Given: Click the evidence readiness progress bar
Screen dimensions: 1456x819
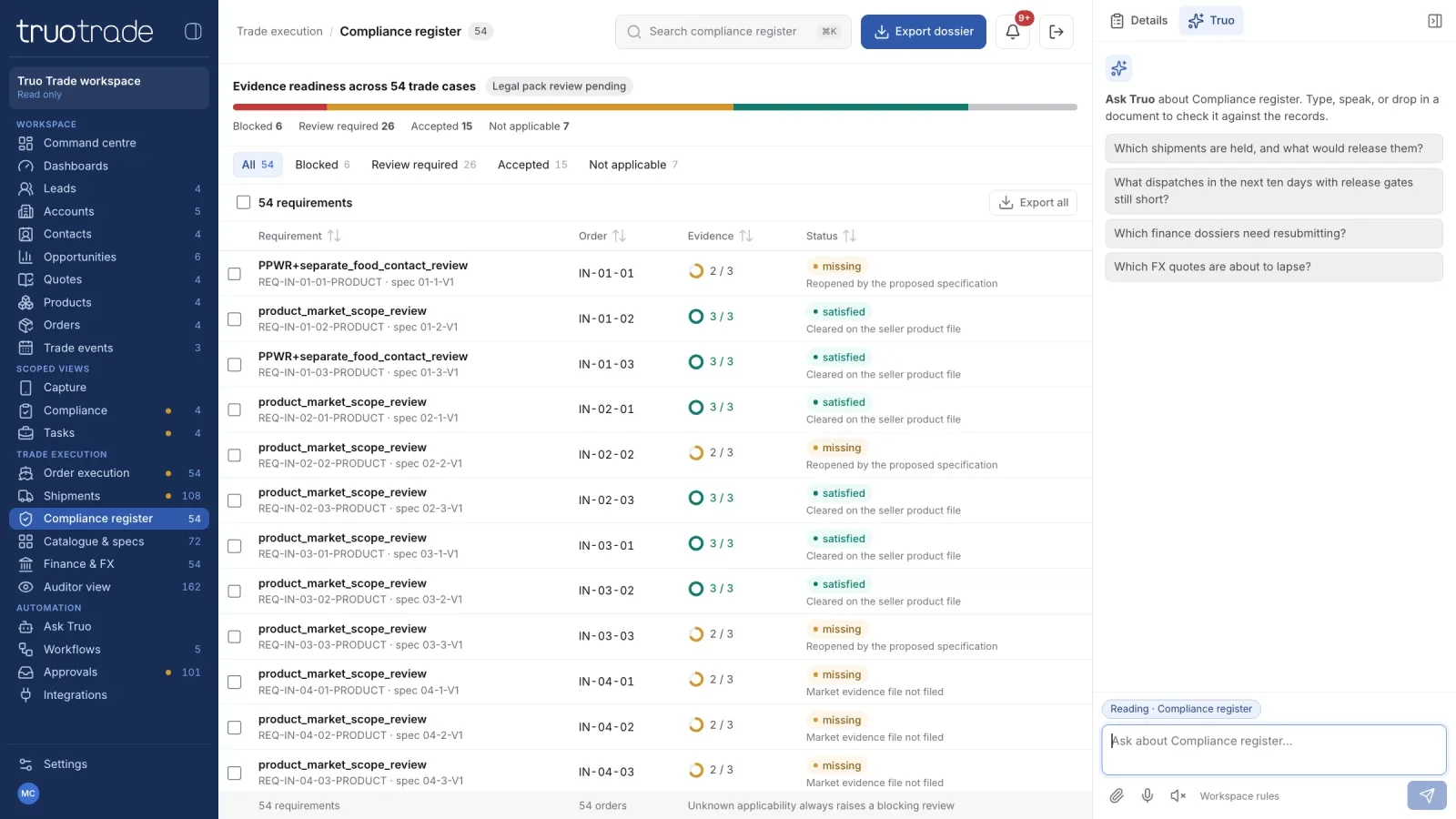Looking at the screenshot, I should coord(655,107).
